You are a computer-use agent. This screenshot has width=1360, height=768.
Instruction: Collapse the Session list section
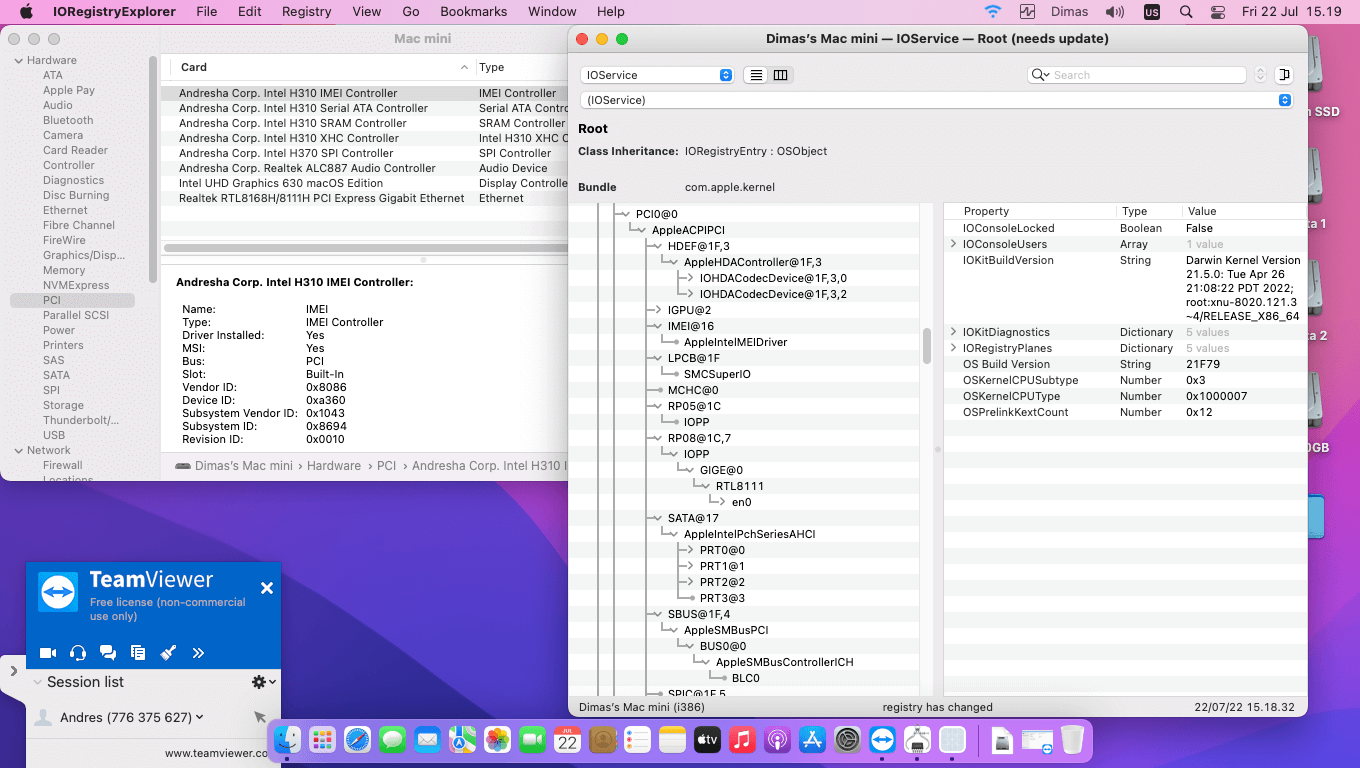(38, 682)
